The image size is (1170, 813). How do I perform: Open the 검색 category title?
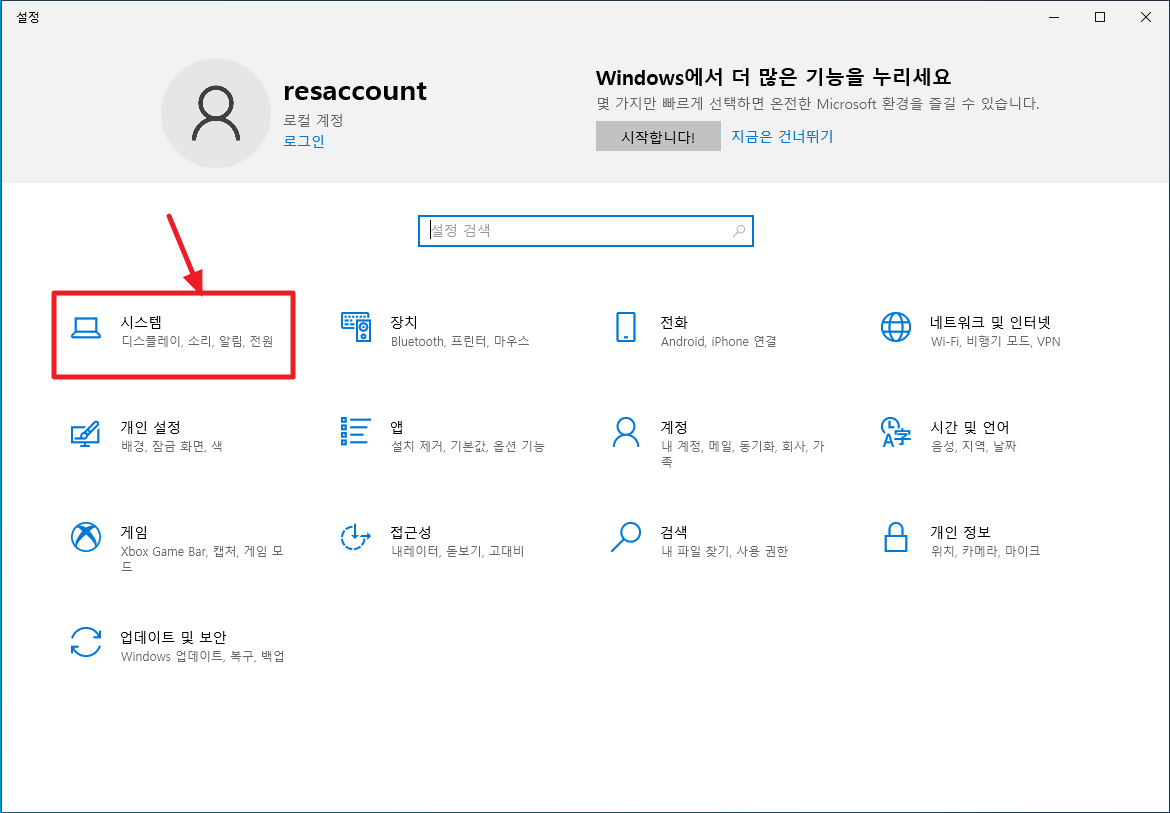click(674, 533)
